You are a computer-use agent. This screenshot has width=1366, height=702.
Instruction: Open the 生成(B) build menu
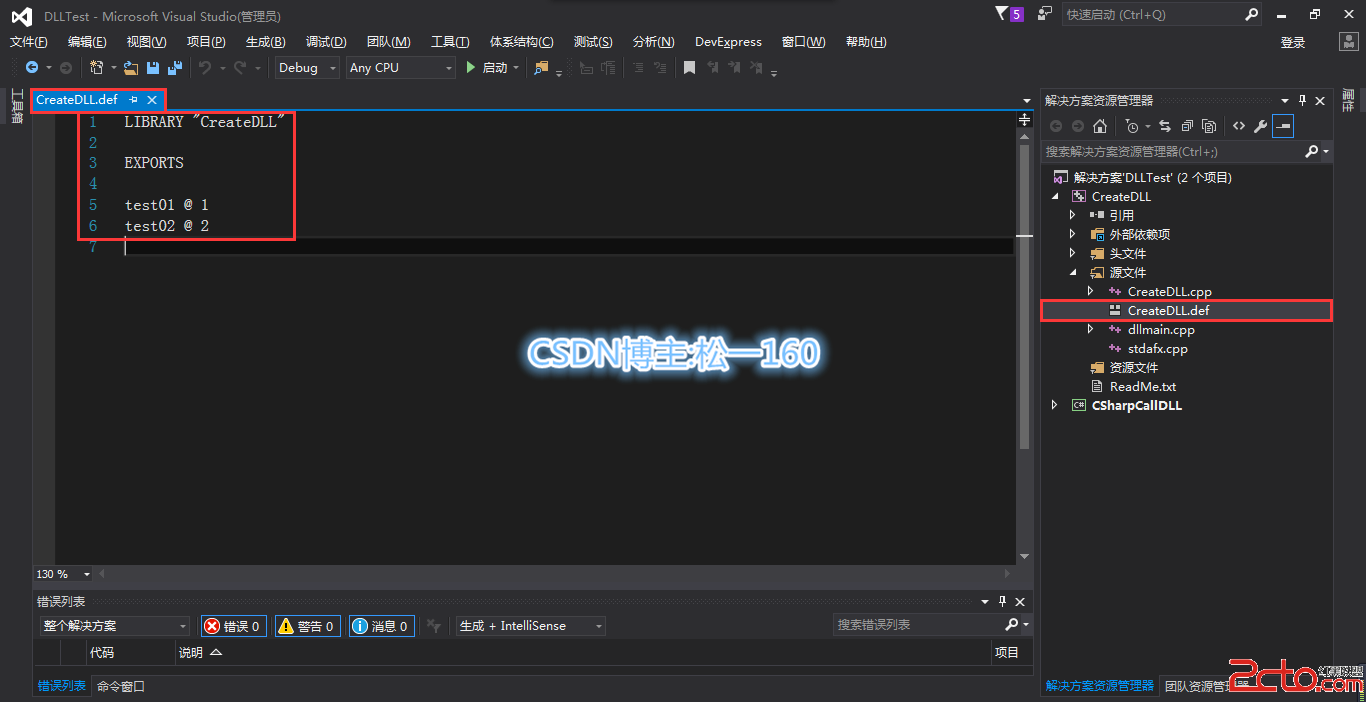tap(266, 42)
